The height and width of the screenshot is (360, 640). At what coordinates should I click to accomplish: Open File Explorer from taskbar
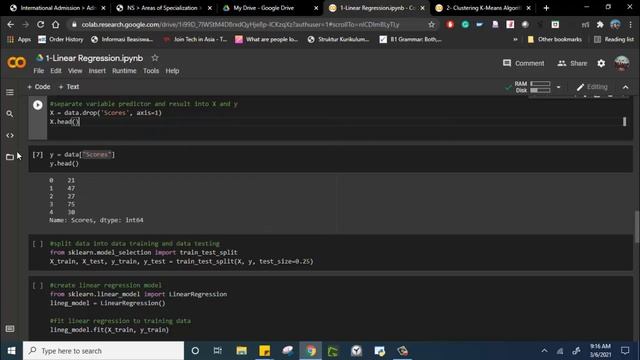(x=241, y=351)
